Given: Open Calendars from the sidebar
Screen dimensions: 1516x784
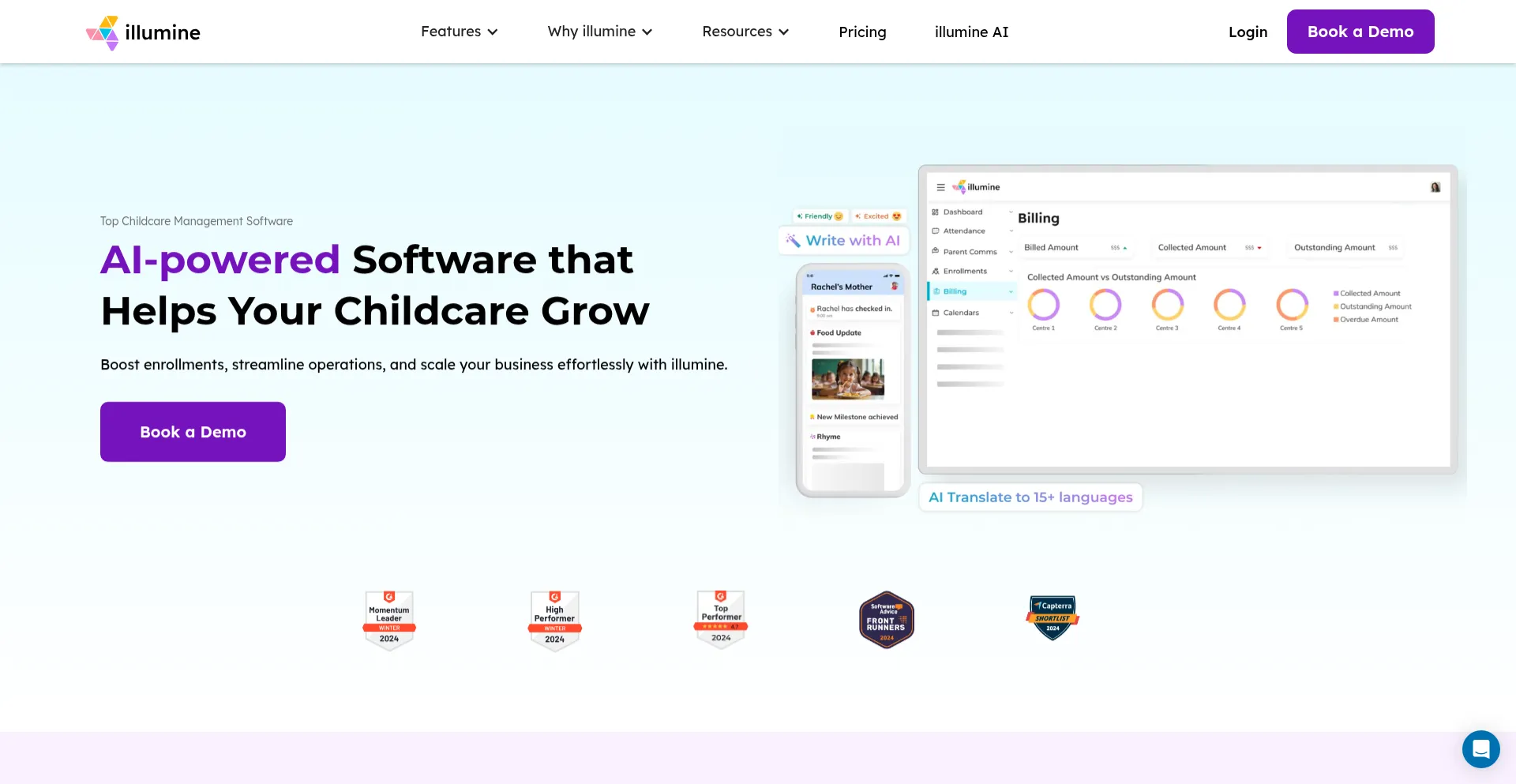Looking at the screenshot, I should [935, 313].
